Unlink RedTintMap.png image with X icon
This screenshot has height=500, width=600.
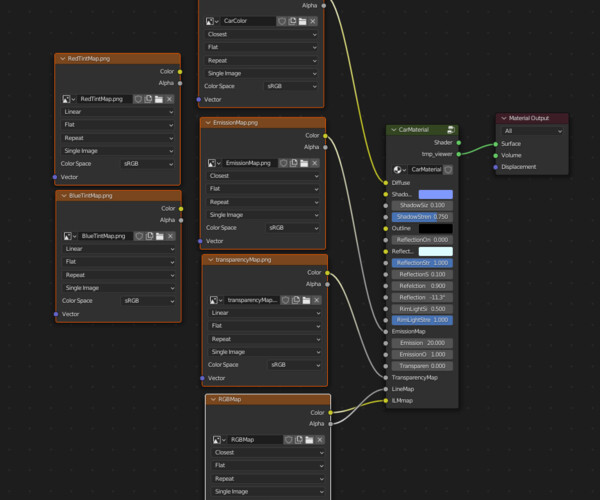pos(169,99)
